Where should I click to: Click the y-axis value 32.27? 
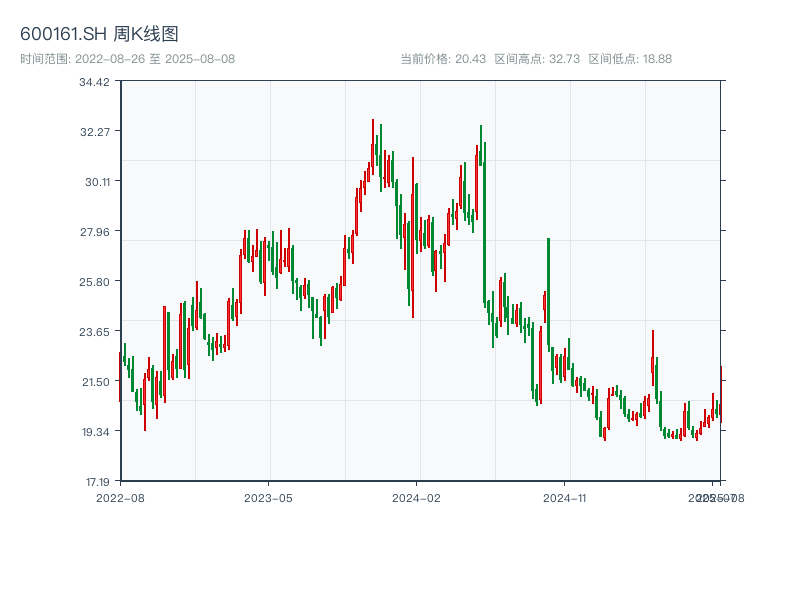click(95, 133)
